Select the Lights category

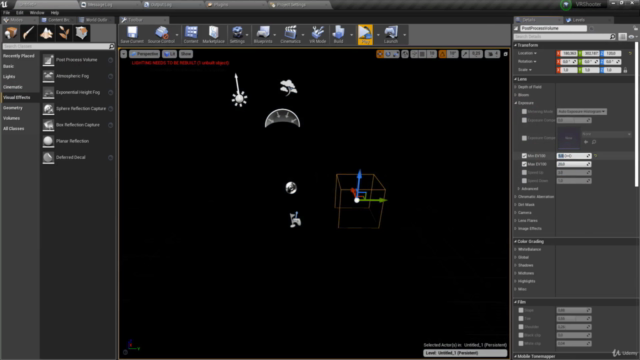[x=9, y=77]
